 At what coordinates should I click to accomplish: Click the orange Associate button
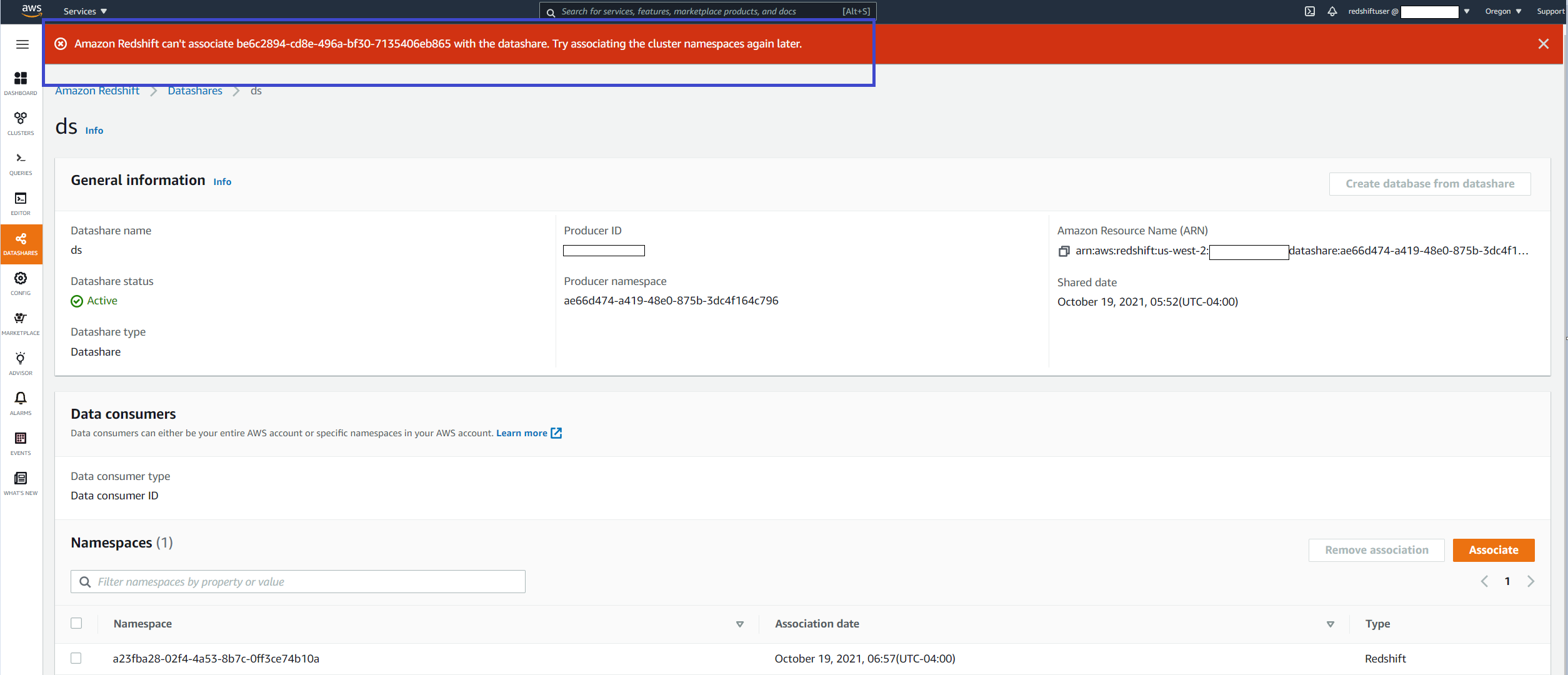1493,550
